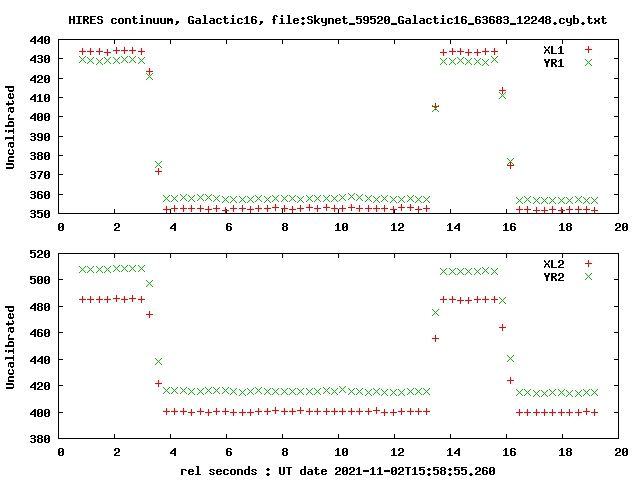Click x-axis tick 16 under the XL2/YR2 plot
This screenshot has width=640, height=480.
tap(509, 452)
